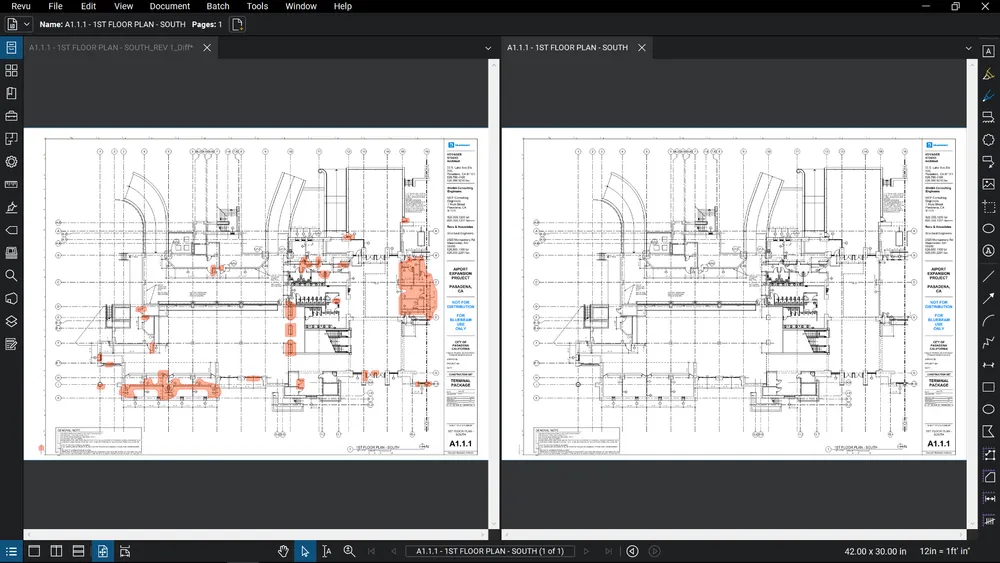The width and height of the screenshot is (1000, 563).
Task: Select the Pan hand tool
Action: click(283, 551)
